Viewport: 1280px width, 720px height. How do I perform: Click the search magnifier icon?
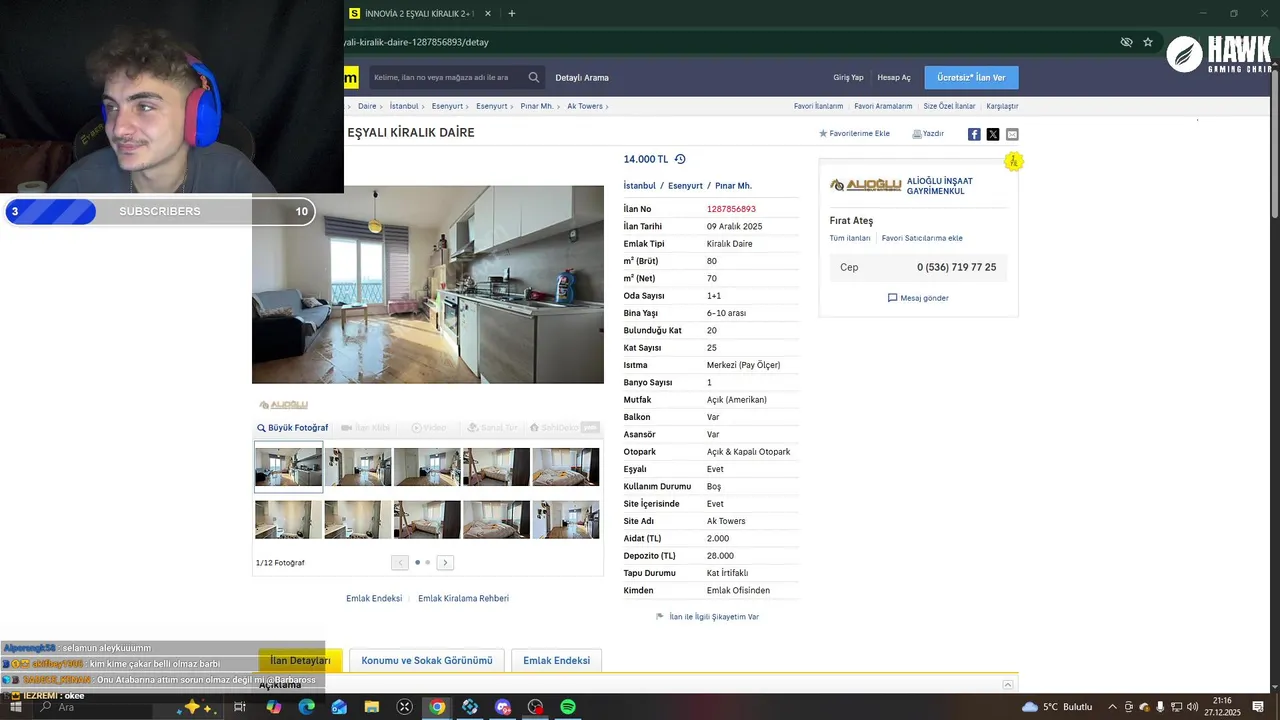(534, 77)
